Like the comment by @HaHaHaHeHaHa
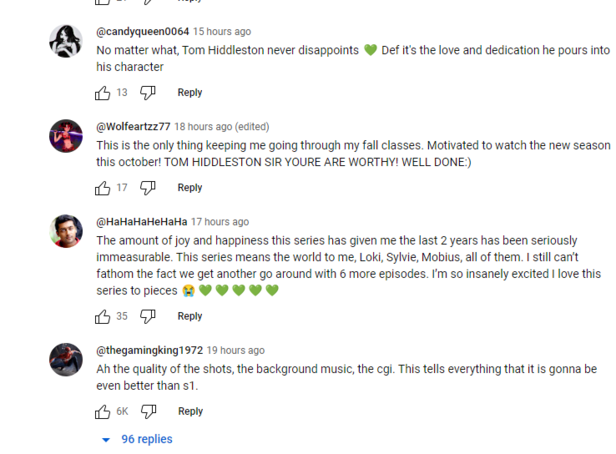The height and width of the screenshot is (454, 616). [x=103, y=317]
